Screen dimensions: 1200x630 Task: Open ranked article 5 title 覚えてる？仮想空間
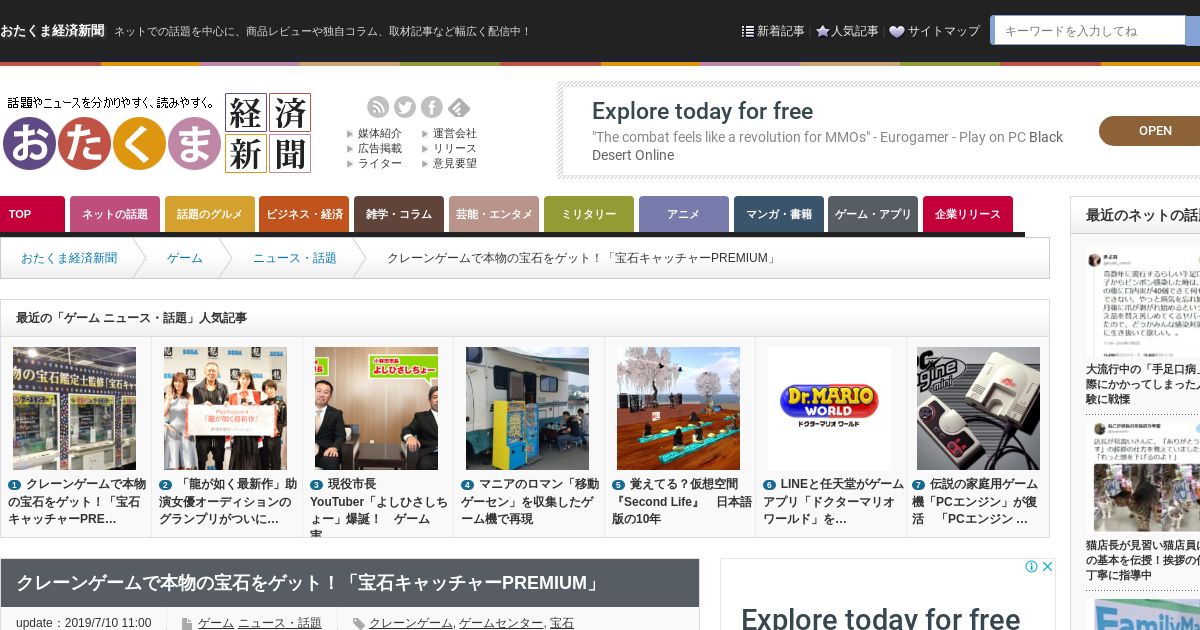[682, 501]
